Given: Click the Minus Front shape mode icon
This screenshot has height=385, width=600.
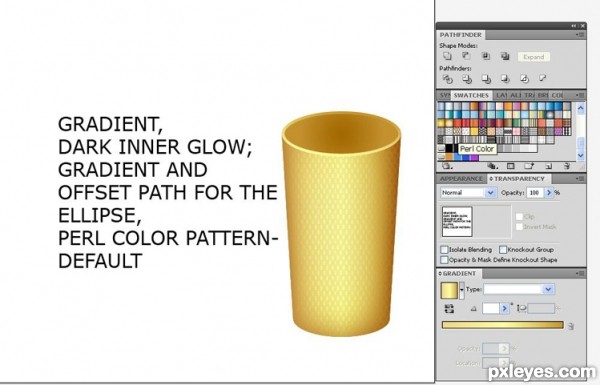Looking at the screenshot, I should 466,56.
